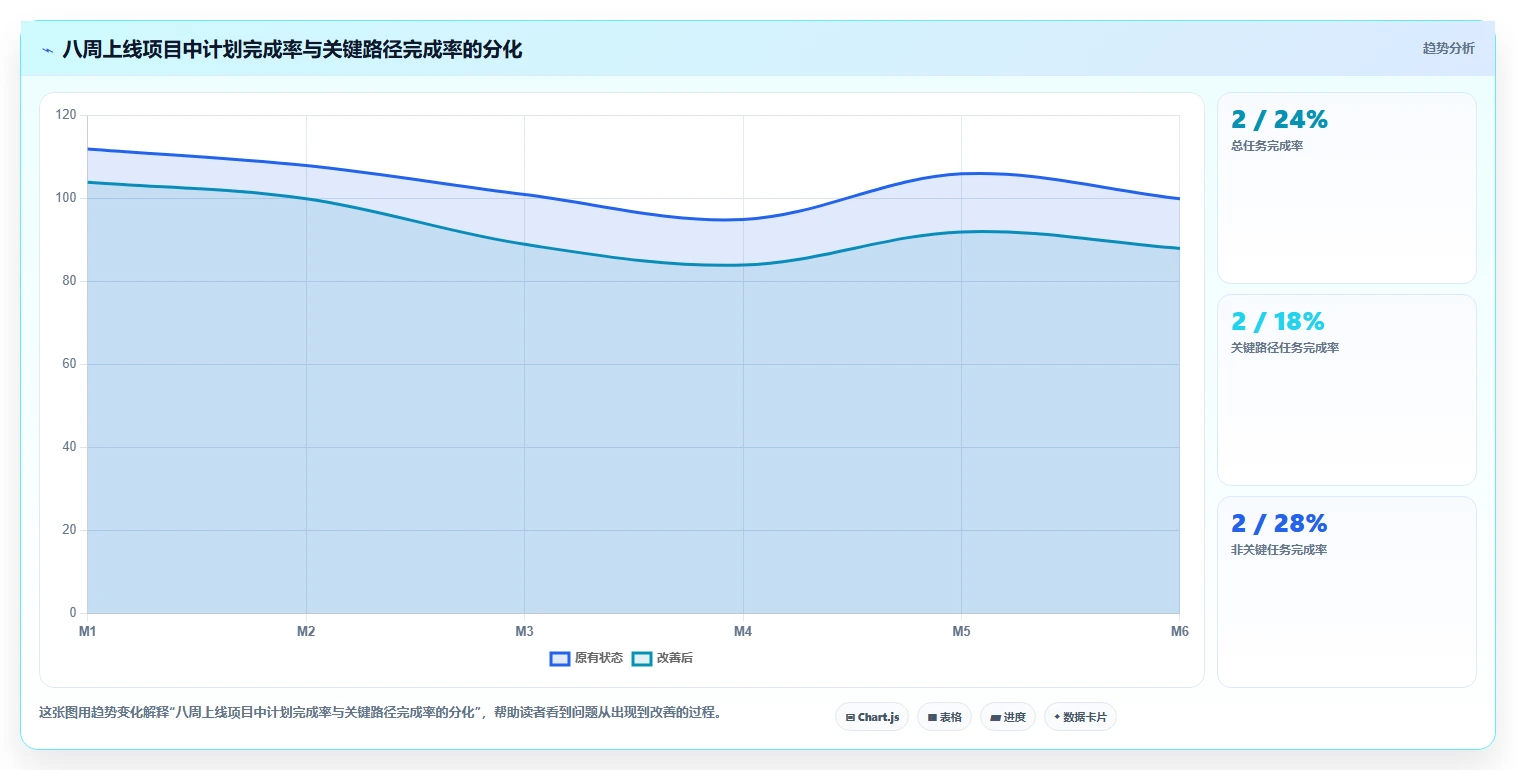Click the trend icon beside the title
The height and width of the screenshot is (770, 1516).
coord(47,50)
